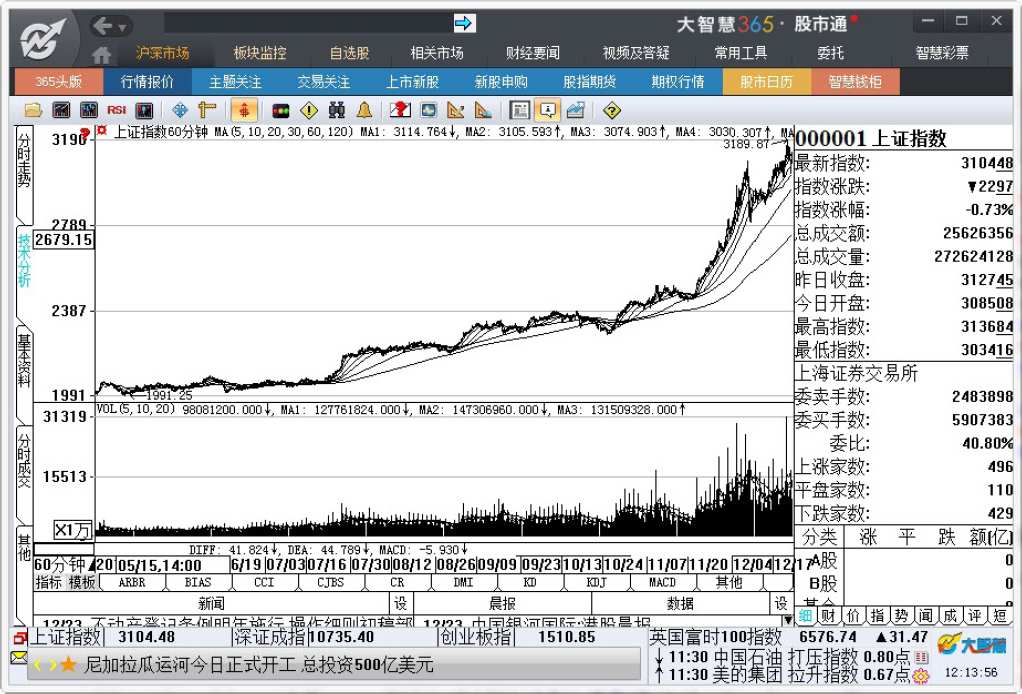The image size is (1022, 694).
Task: Switch to the 股市日历 tab
Action: 766,82
